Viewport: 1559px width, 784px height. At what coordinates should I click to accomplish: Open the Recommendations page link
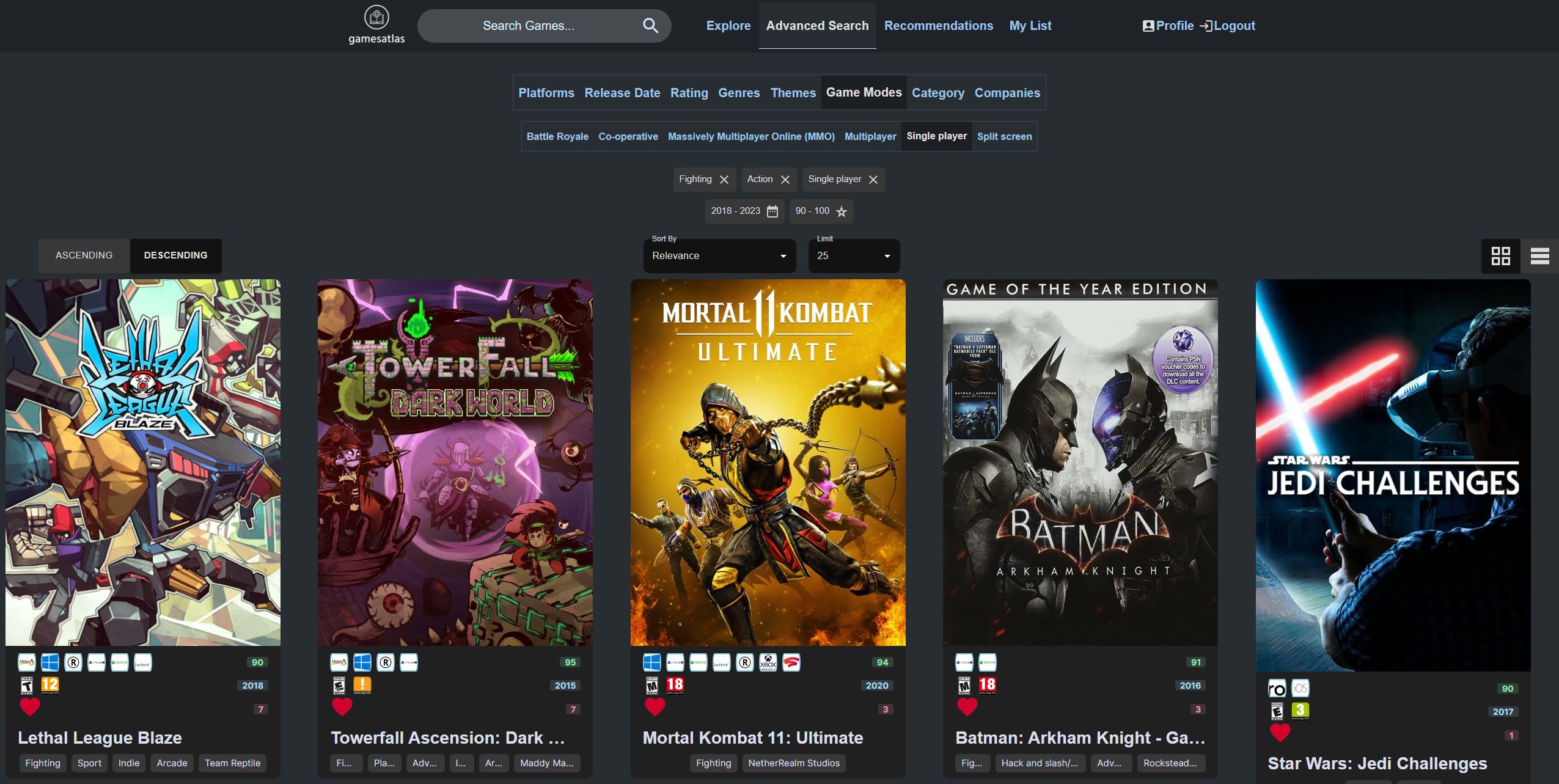938,26
